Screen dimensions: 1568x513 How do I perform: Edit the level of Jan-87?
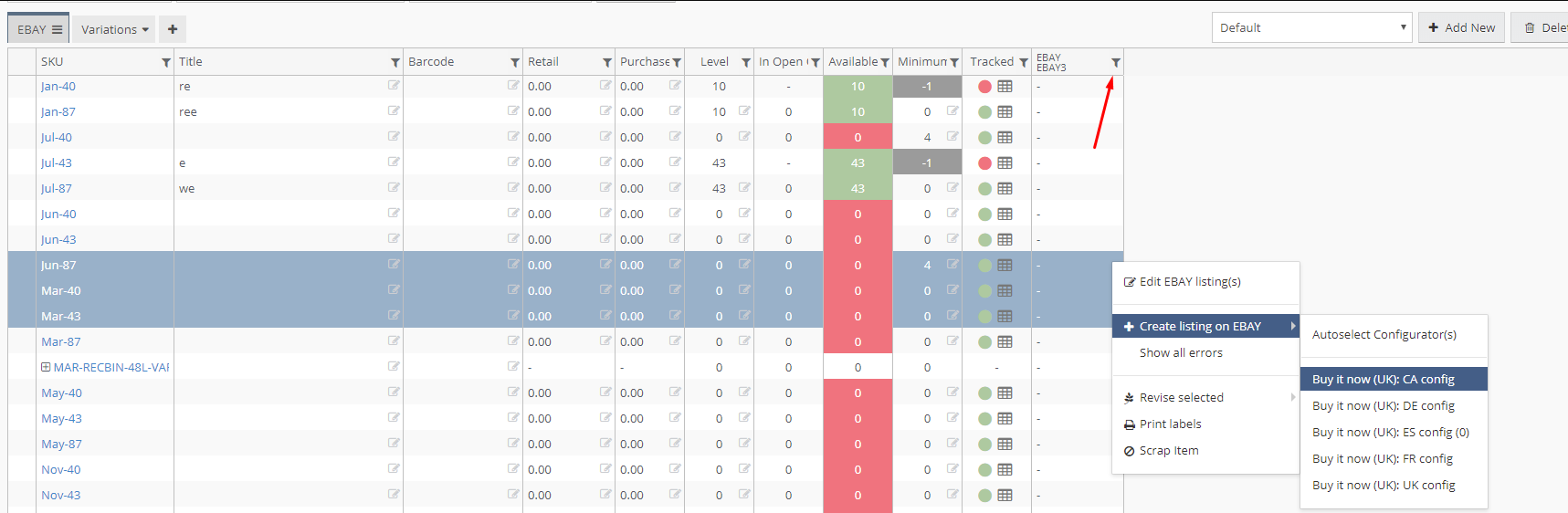tap(744, 110)
